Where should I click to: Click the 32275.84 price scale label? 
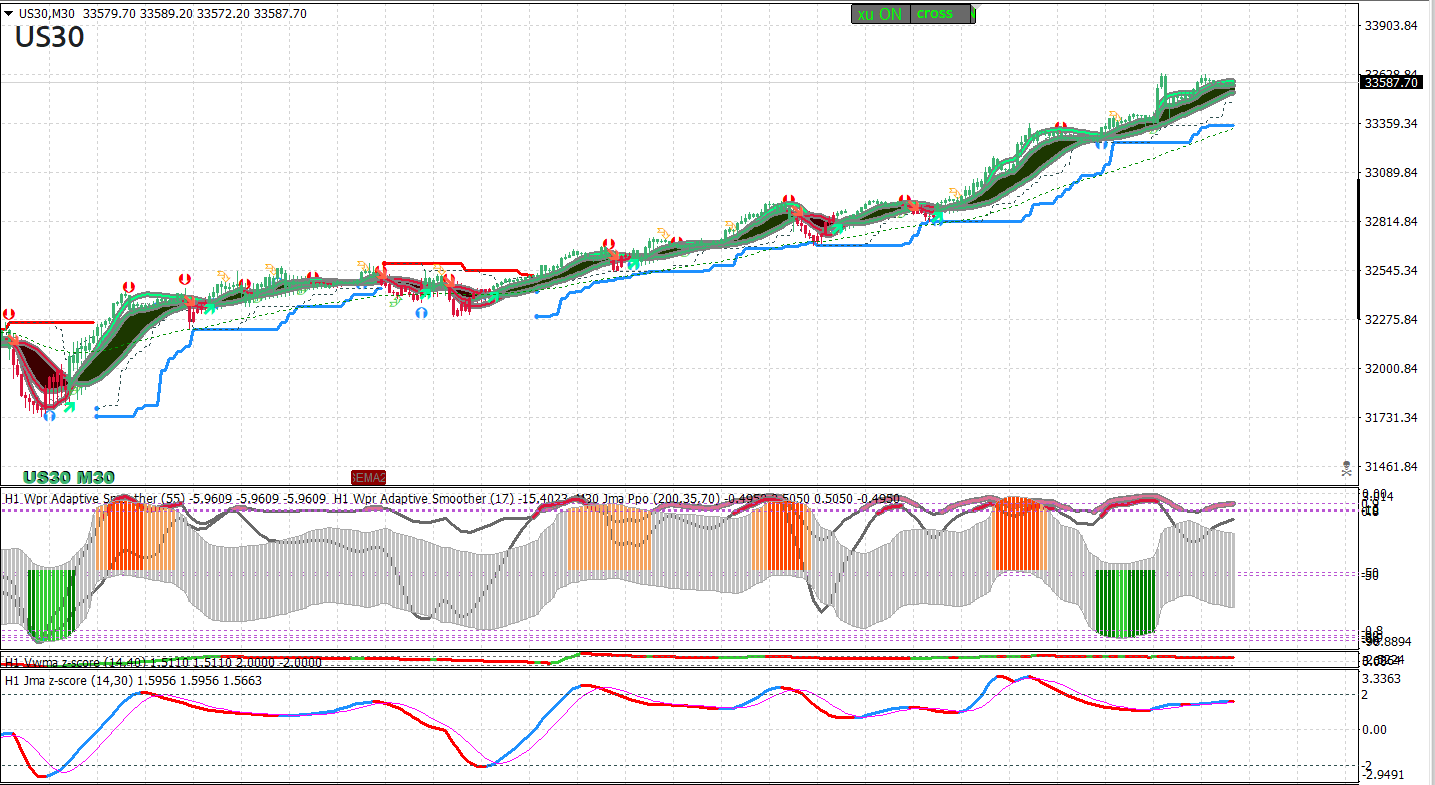(1391, 320)
